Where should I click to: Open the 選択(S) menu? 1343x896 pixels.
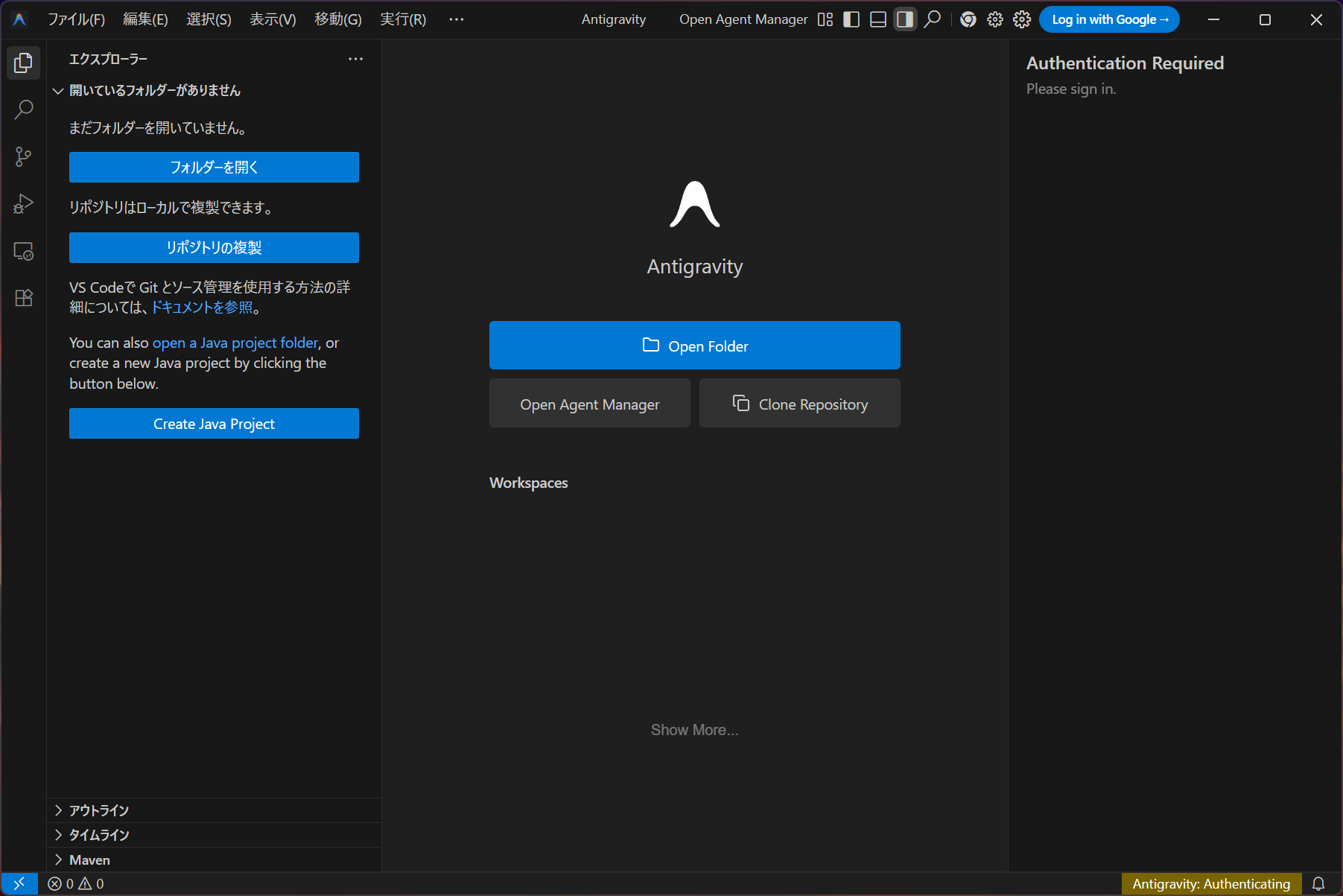[209, 19]
